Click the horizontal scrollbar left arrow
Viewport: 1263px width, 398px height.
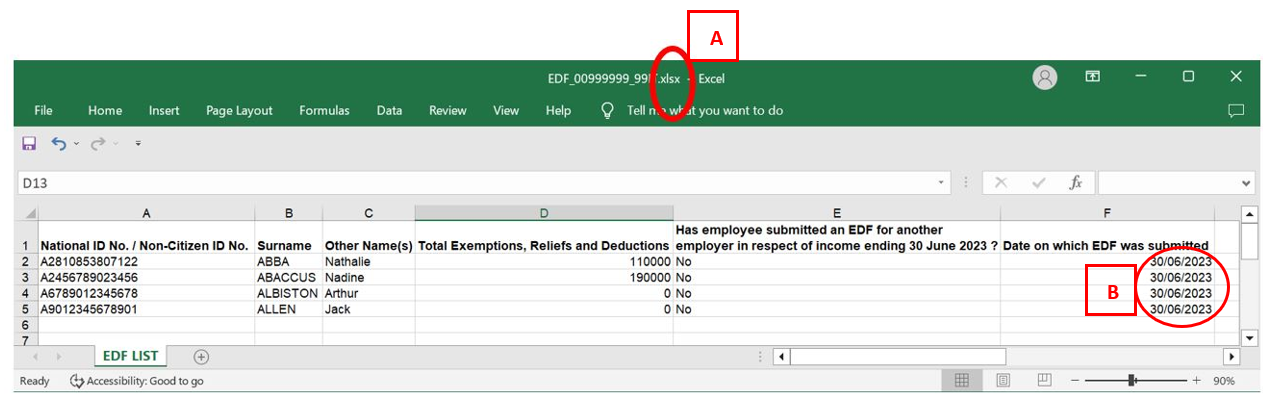coord(782,356)
